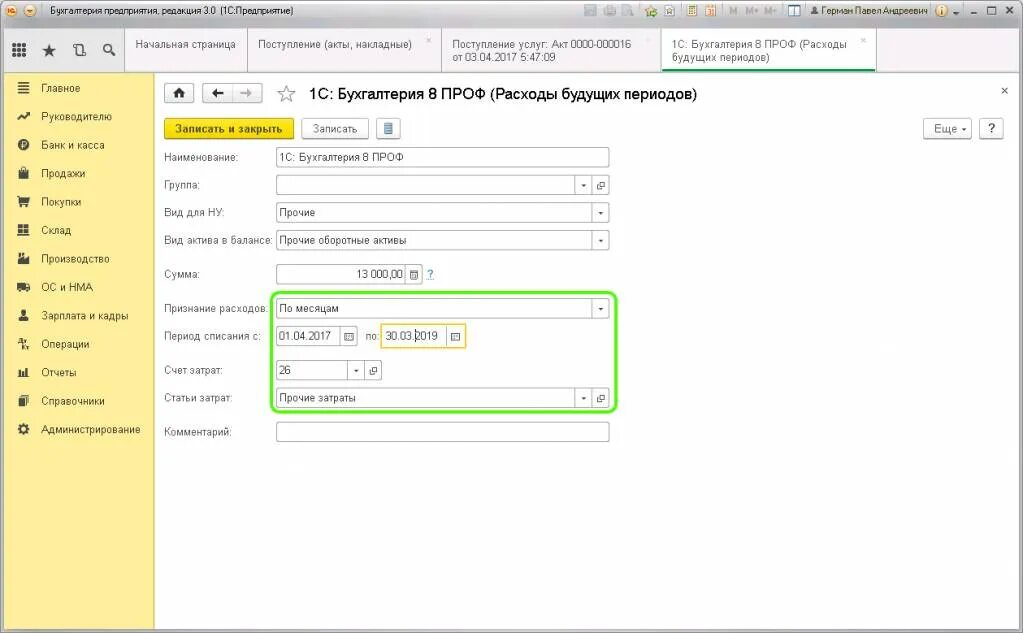This screenshot has width=1023, height=633.
Task: Open calendar for period start date 01.04.2017
Action: [x=349, y=337]
